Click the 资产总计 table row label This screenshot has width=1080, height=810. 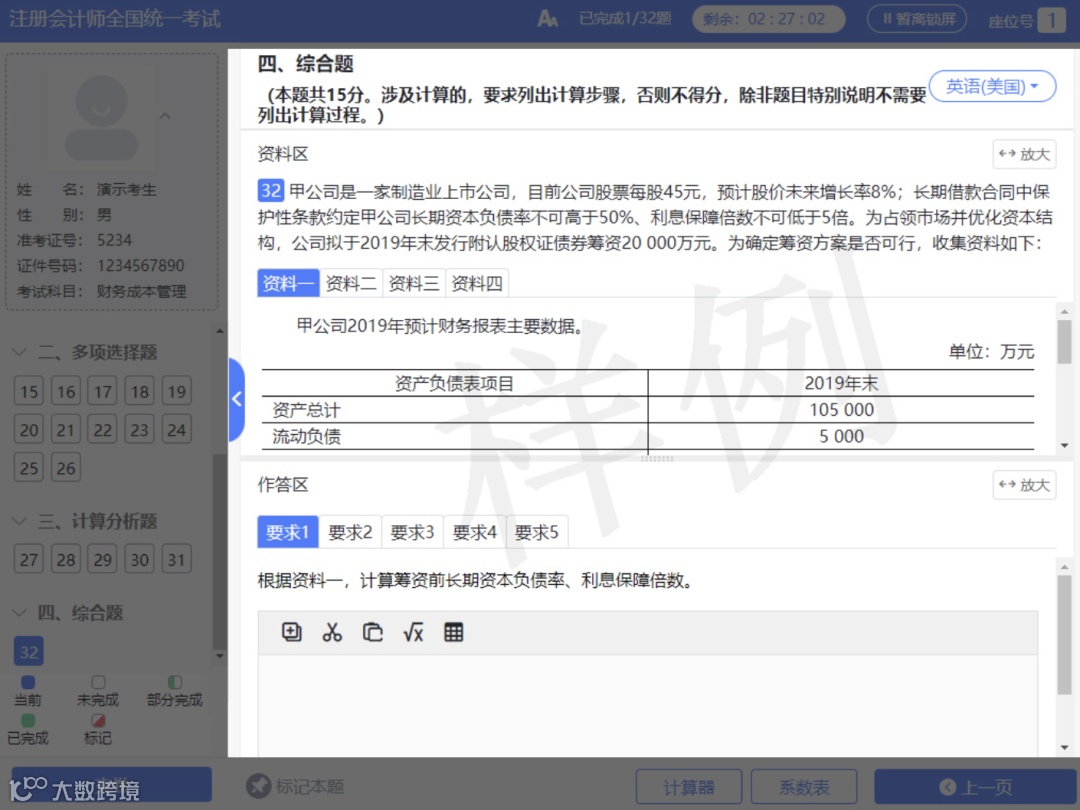307,410
